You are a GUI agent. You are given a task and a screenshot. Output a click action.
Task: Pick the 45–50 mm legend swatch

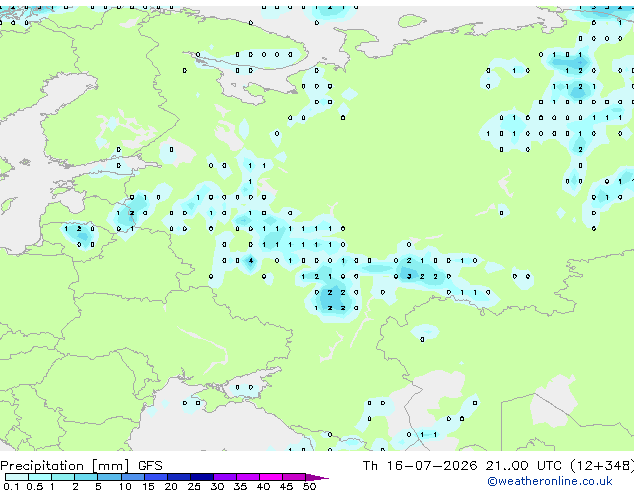[x=294, y=477]
